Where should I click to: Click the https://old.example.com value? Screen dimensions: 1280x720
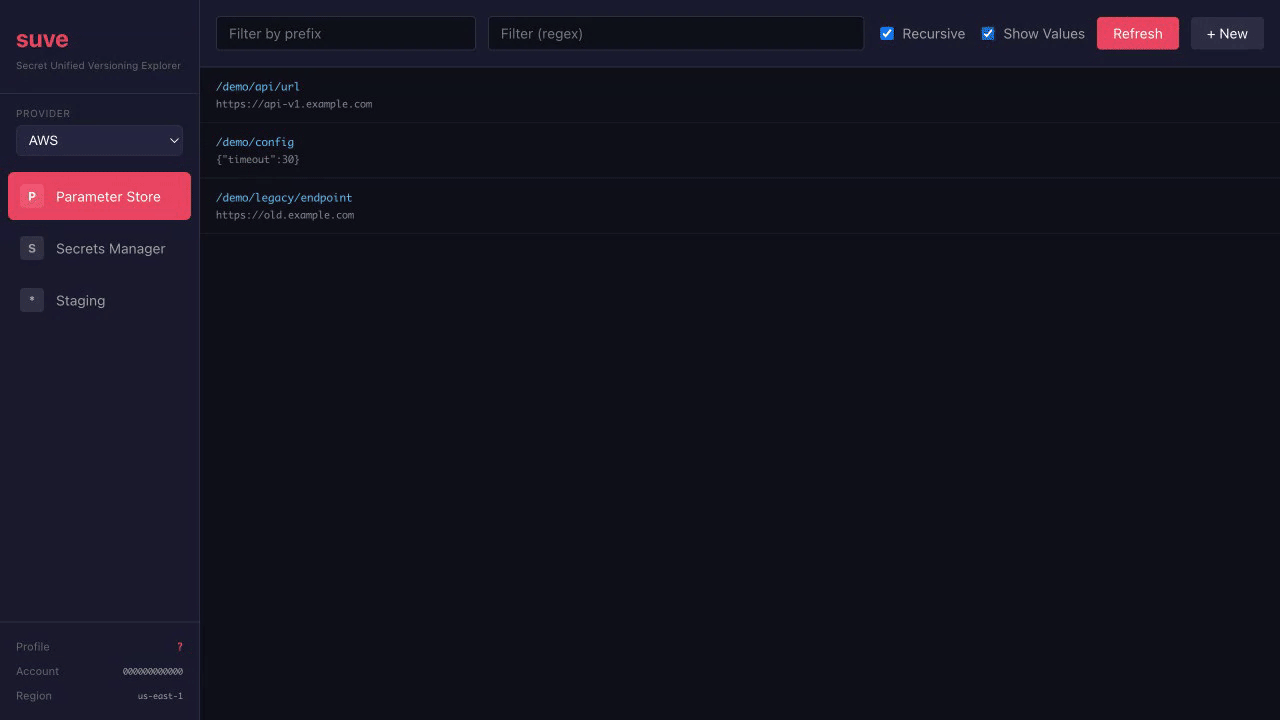[285, 215]
